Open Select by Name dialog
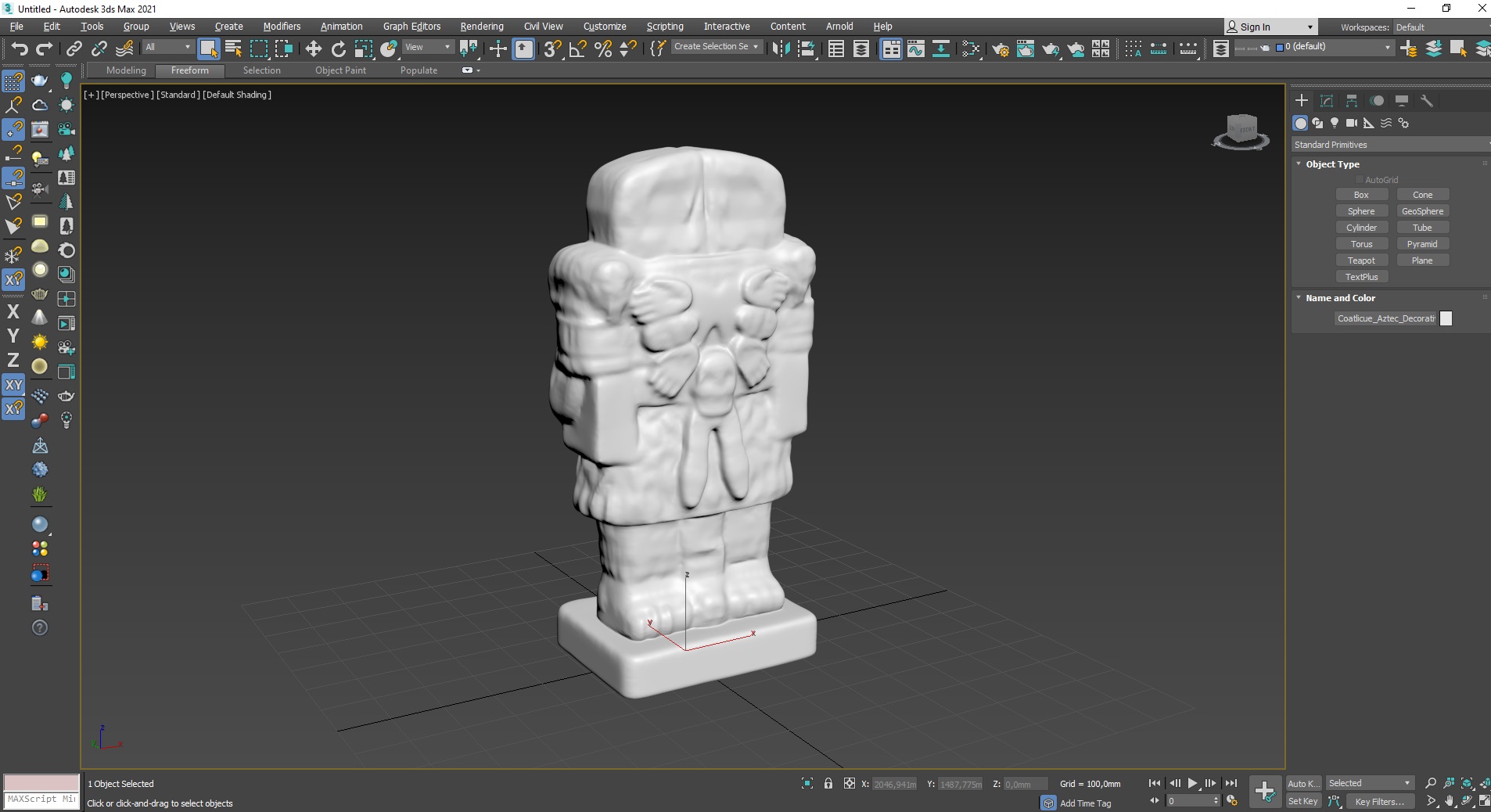This screenshot has height=812, width=1491. (x=233, y=49)
